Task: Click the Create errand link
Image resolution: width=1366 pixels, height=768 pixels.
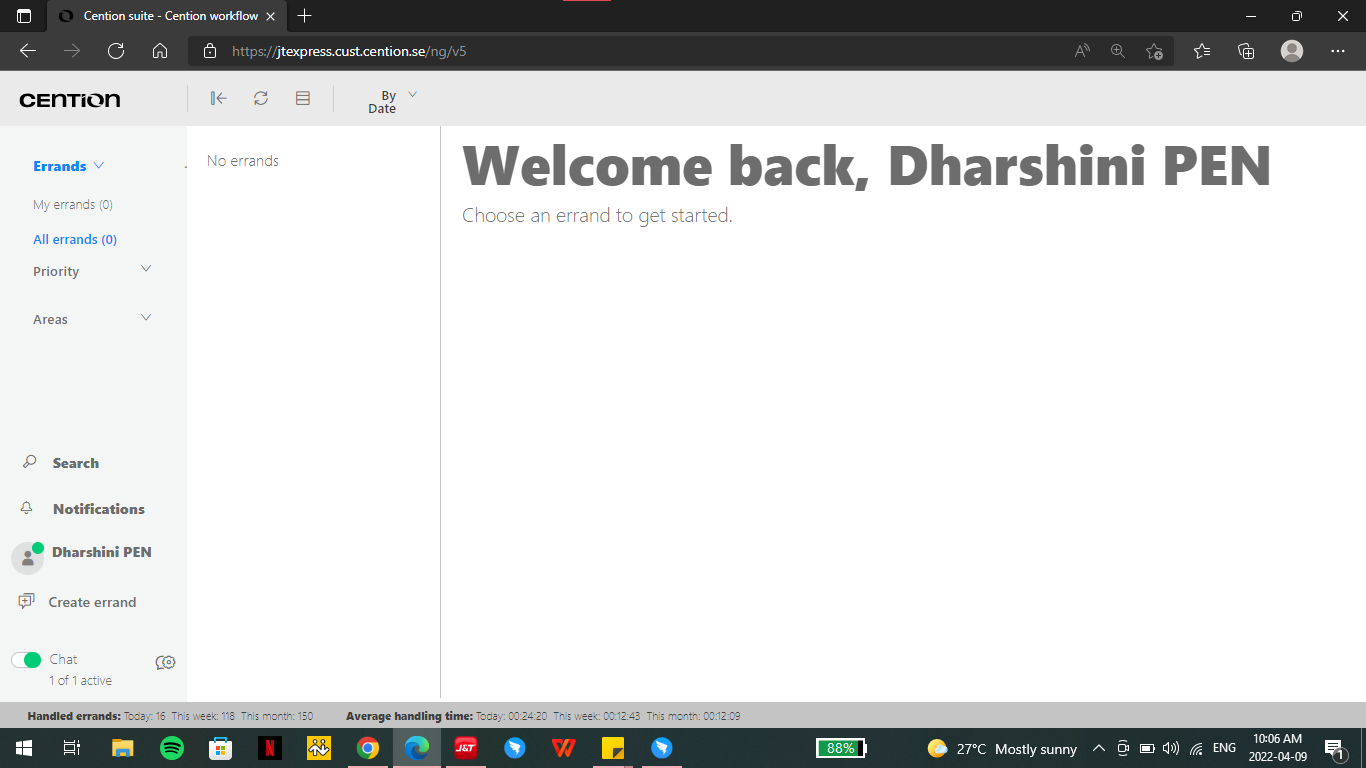Action: point(92,602)
